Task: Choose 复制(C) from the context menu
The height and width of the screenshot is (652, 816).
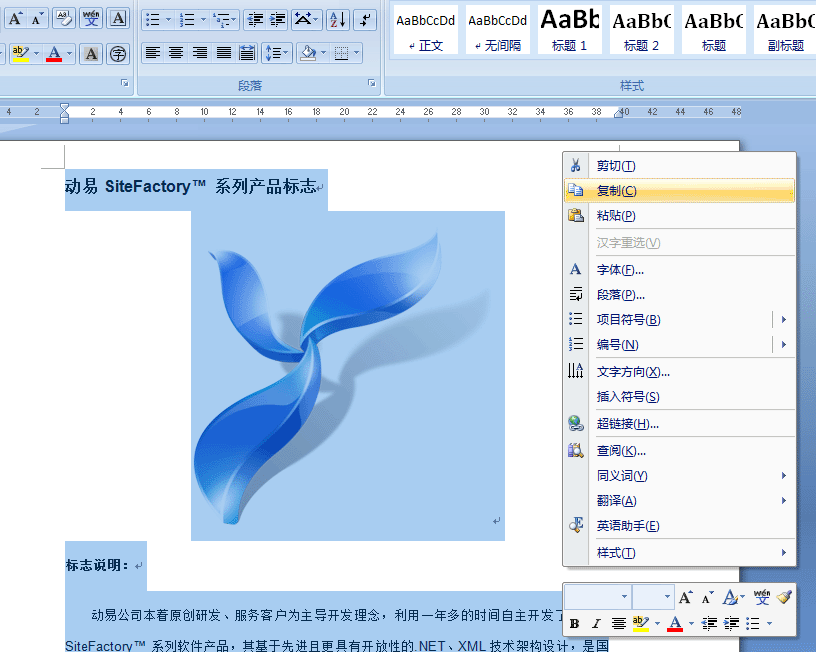Action: 616,191
